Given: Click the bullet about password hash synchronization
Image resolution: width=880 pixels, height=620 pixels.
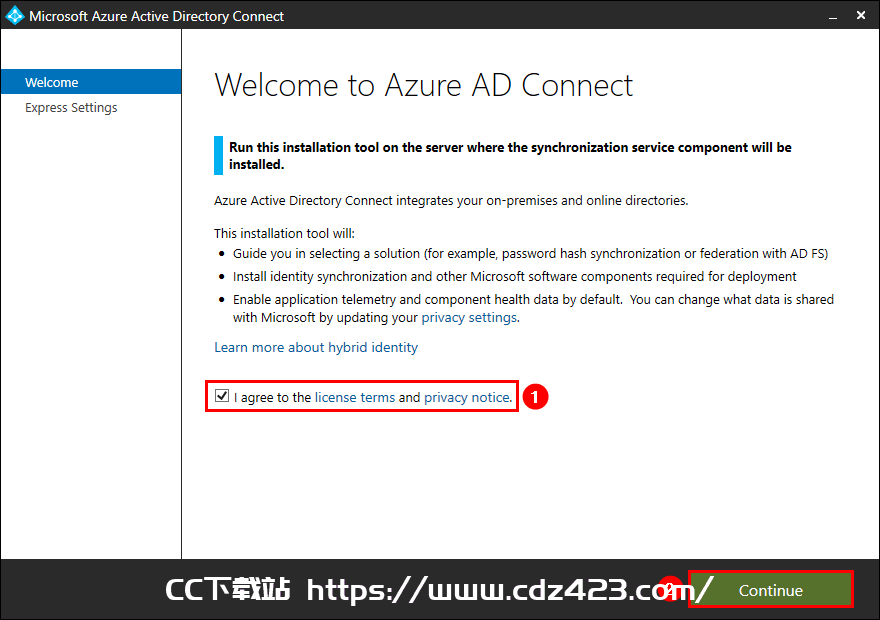Looking at the screenshot, I should pyautogui.click(x=530, y=254).
